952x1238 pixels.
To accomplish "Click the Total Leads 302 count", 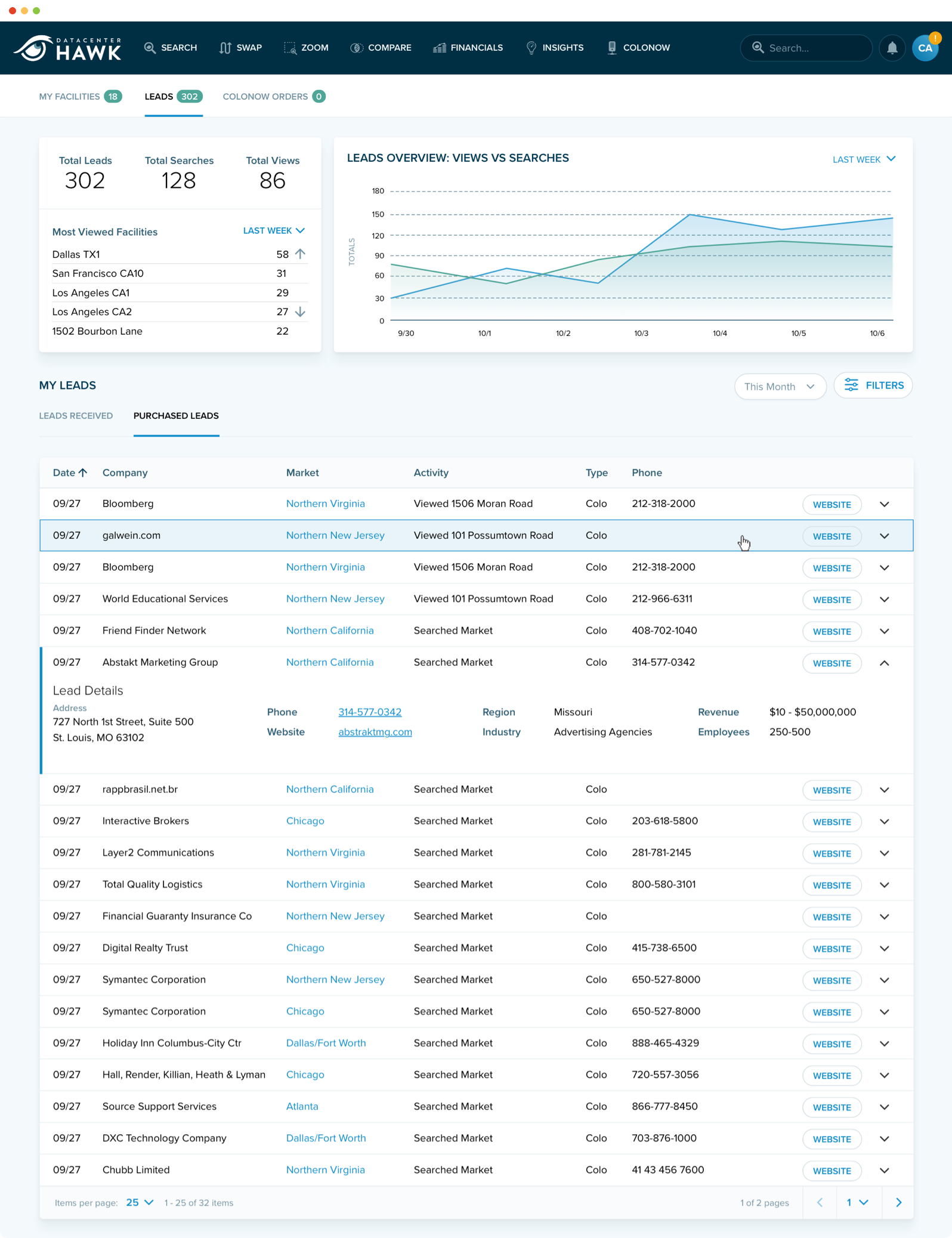I will (x=85, y=180).
